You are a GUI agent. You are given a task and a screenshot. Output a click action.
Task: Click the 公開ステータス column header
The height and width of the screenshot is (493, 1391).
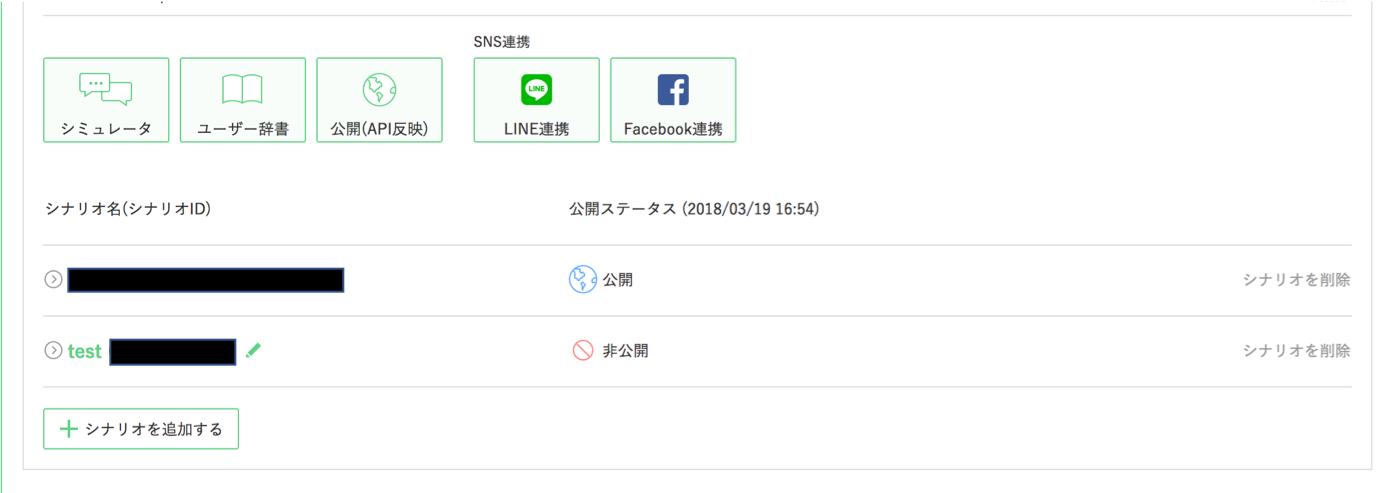(x=694, y=209)
